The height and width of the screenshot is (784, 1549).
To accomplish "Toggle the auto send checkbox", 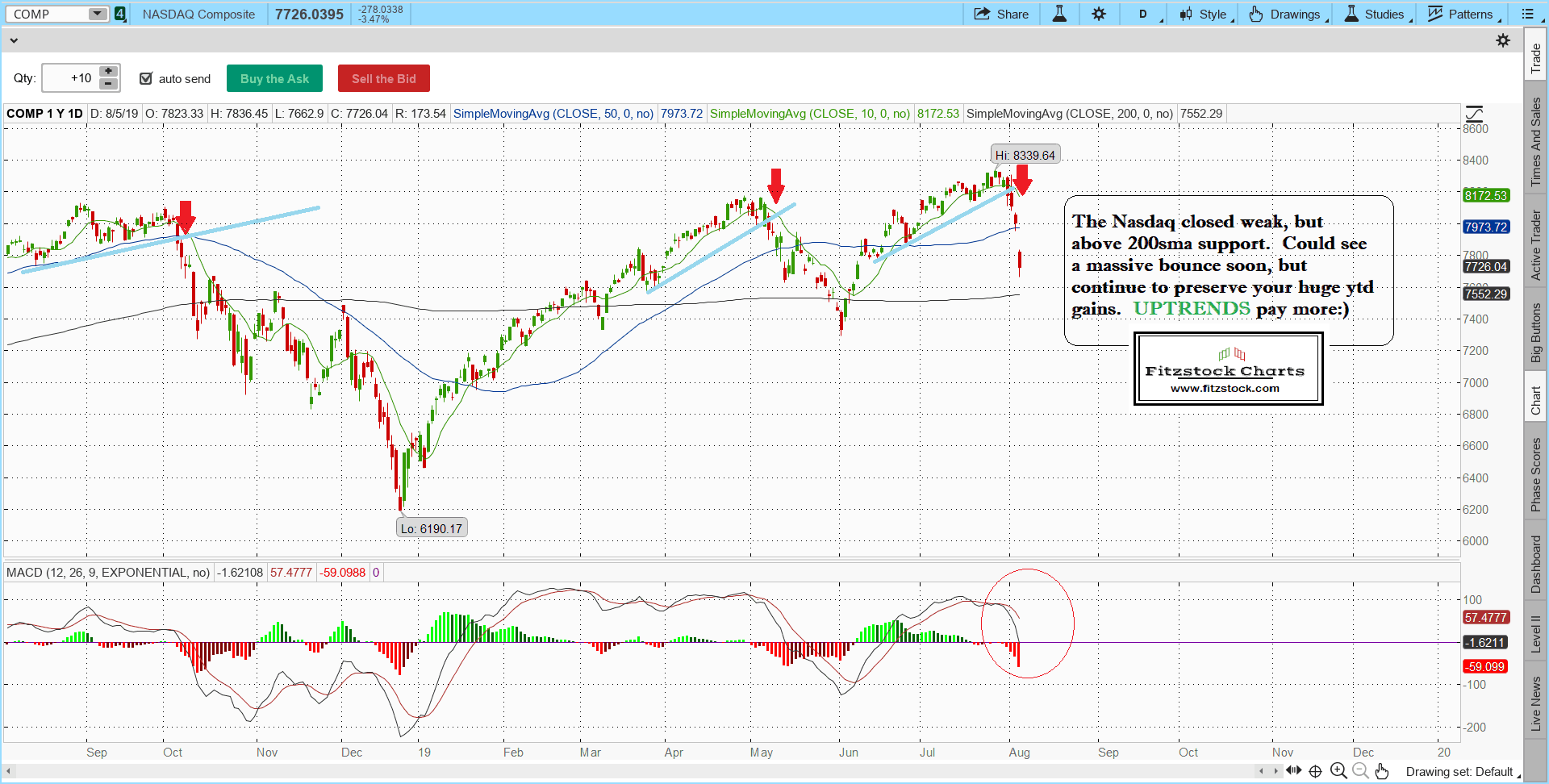I will pyautogui.click(x=146, y=78).
